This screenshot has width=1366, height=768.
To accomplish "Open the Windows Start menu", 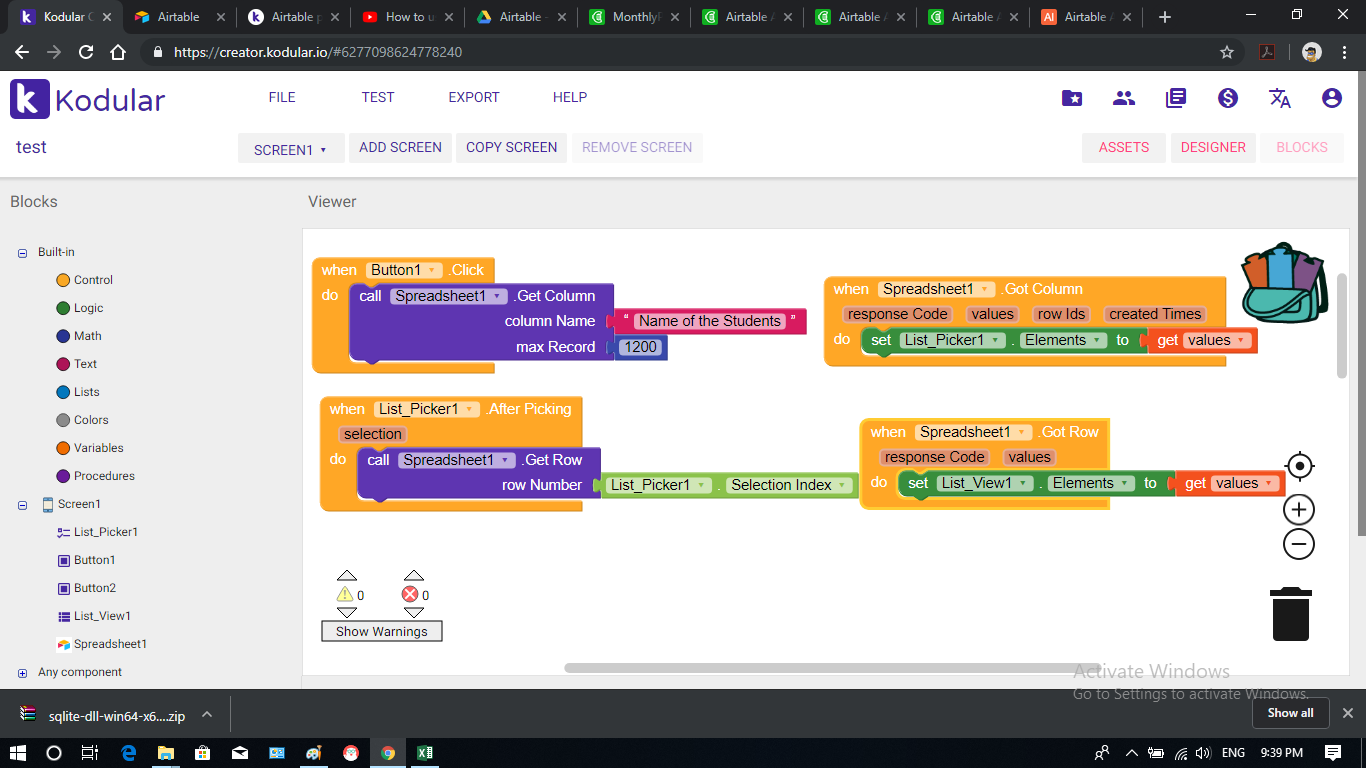I will 18,753.
